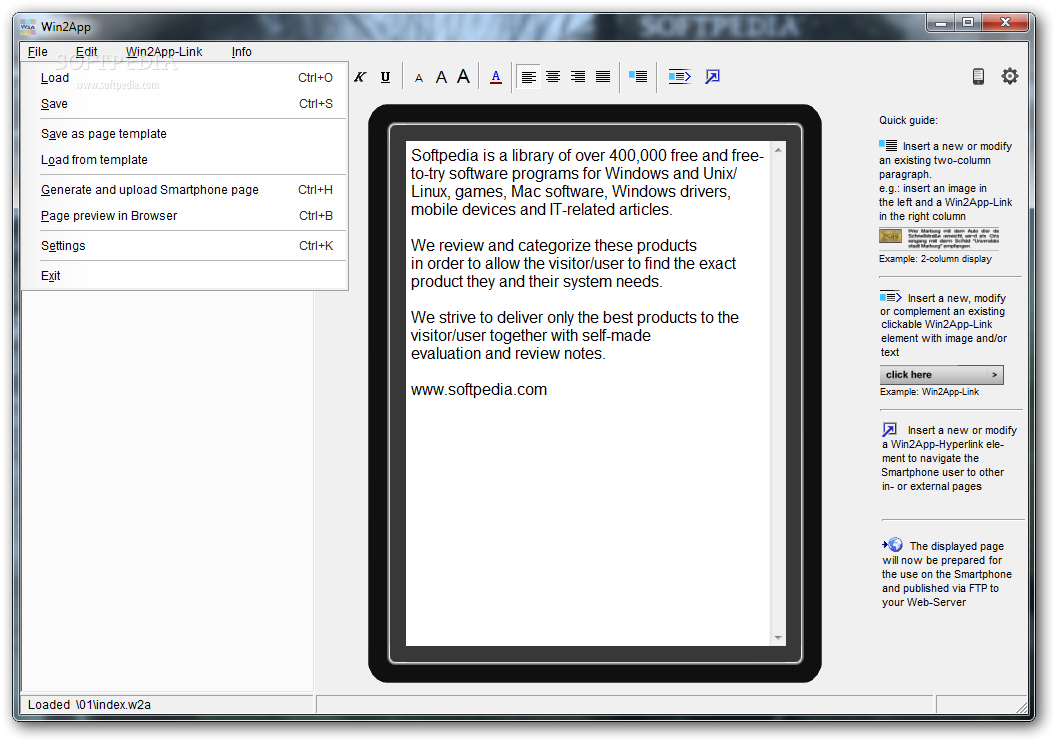1056x742 pixels.
Task: Click scrollbar down arrow in page editor
Action: (778, 637)
